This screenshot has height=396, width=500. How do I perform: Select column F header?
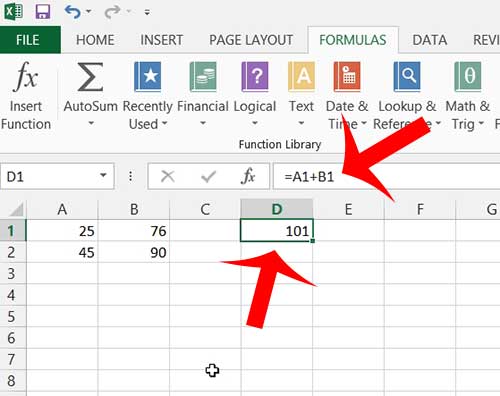[420, 210]
